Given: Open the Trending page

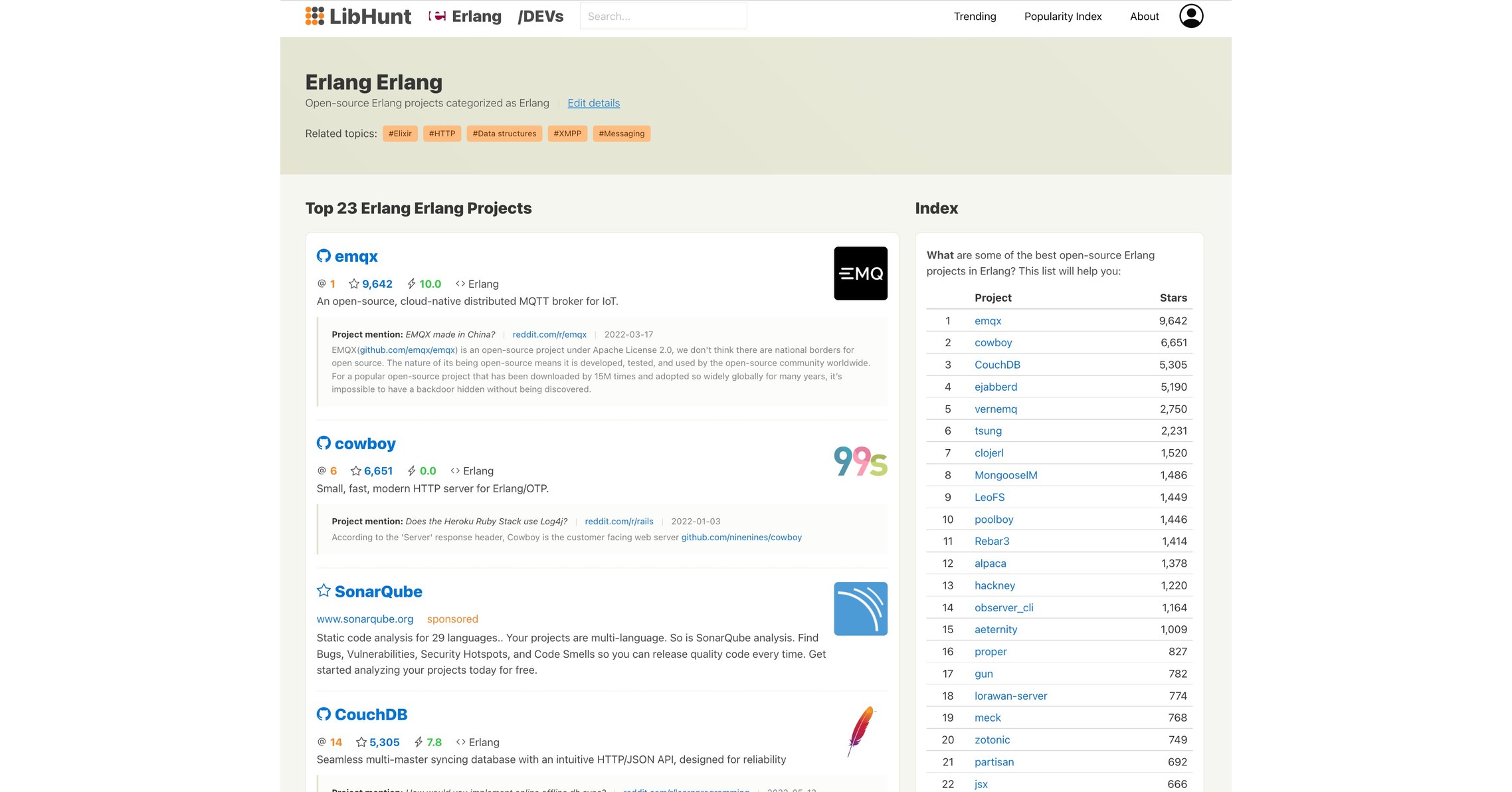Looking at the screenshot, I should tap(975, 16).
